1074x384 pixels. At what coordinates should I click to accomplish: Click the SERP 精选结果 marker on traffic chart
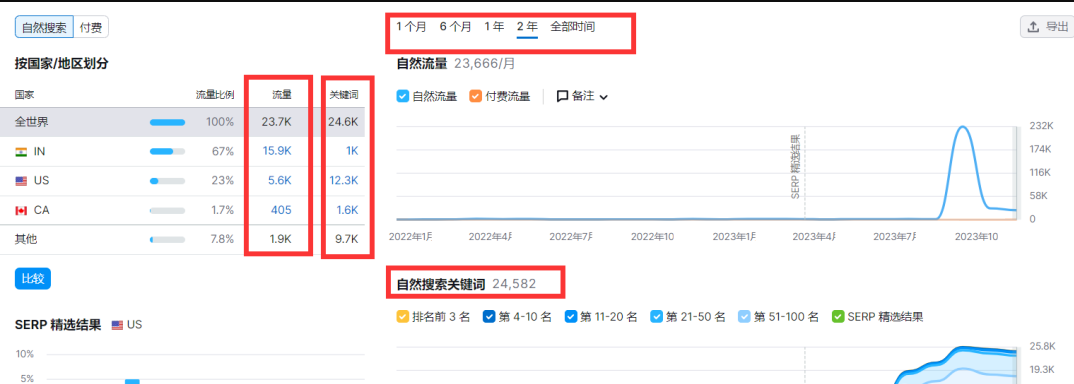click(795, 166)
